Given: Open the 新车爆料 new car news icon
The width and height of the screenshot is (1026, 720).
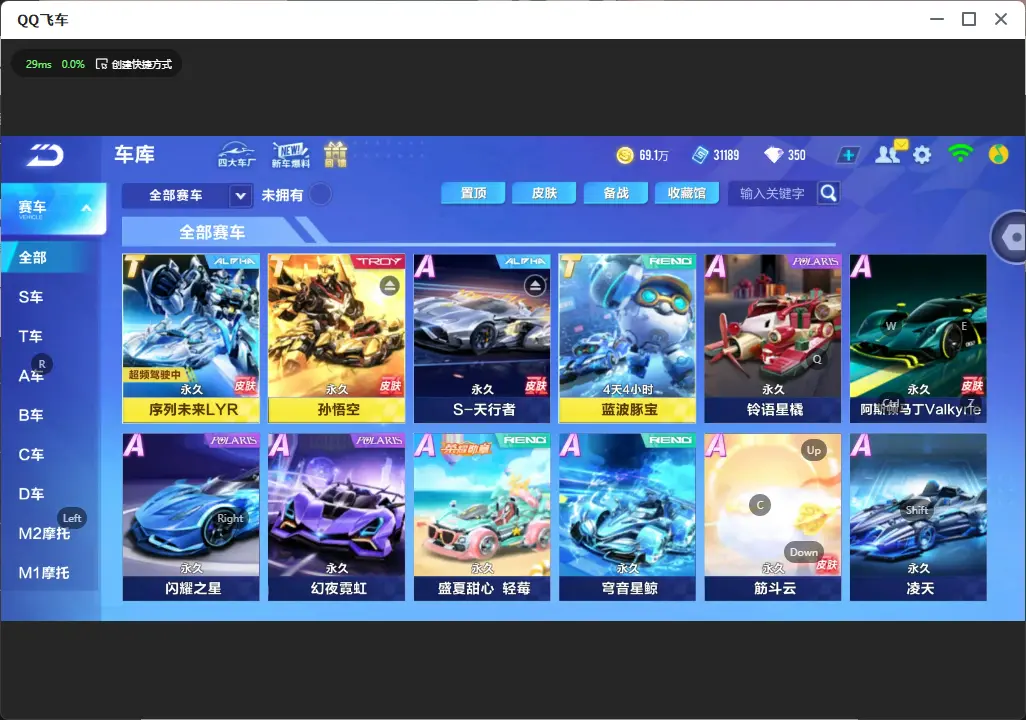Looking at the screenshot, I should [291, 154].
